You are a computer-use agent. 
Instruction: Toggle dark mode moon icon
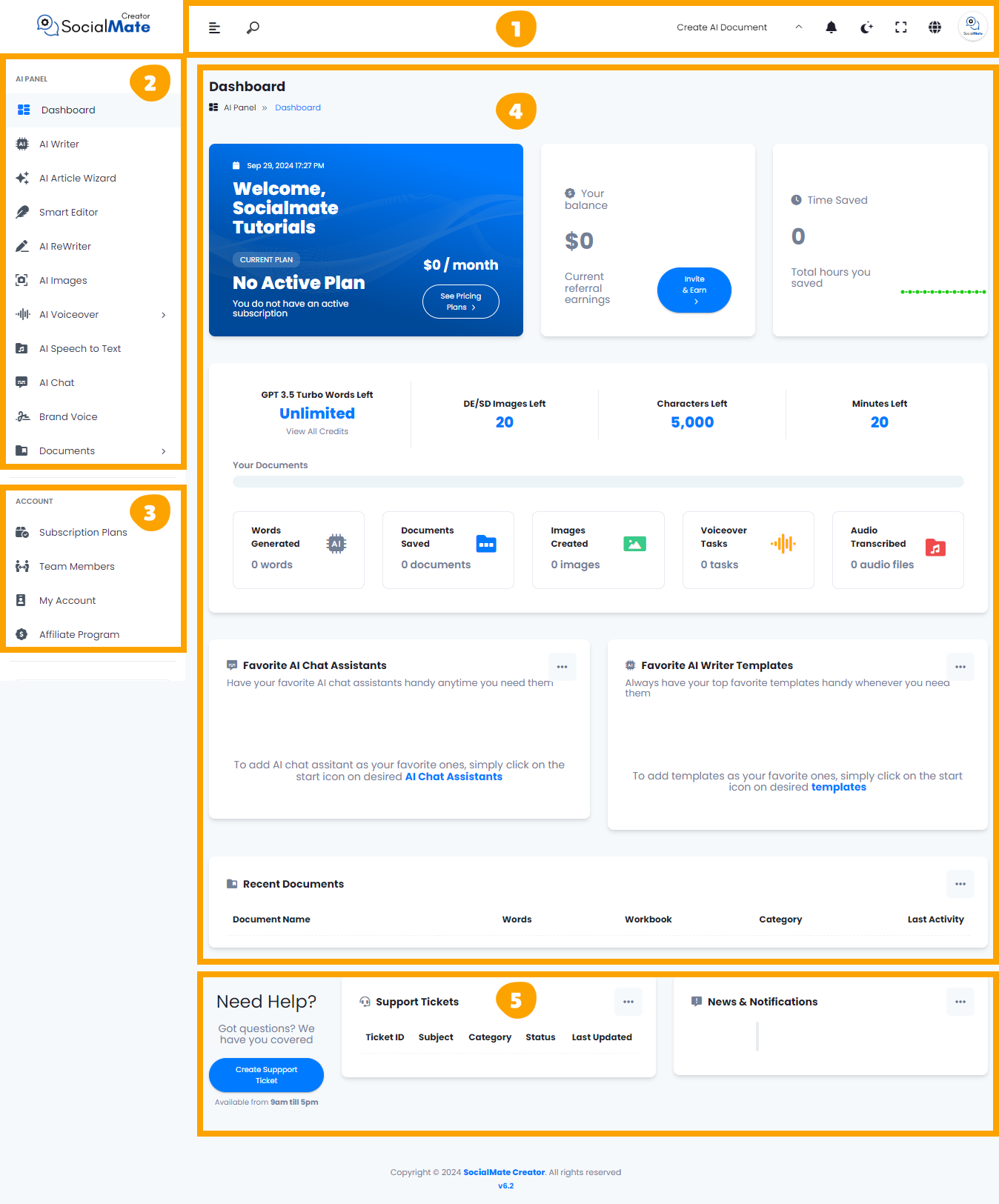click(866, 27)
